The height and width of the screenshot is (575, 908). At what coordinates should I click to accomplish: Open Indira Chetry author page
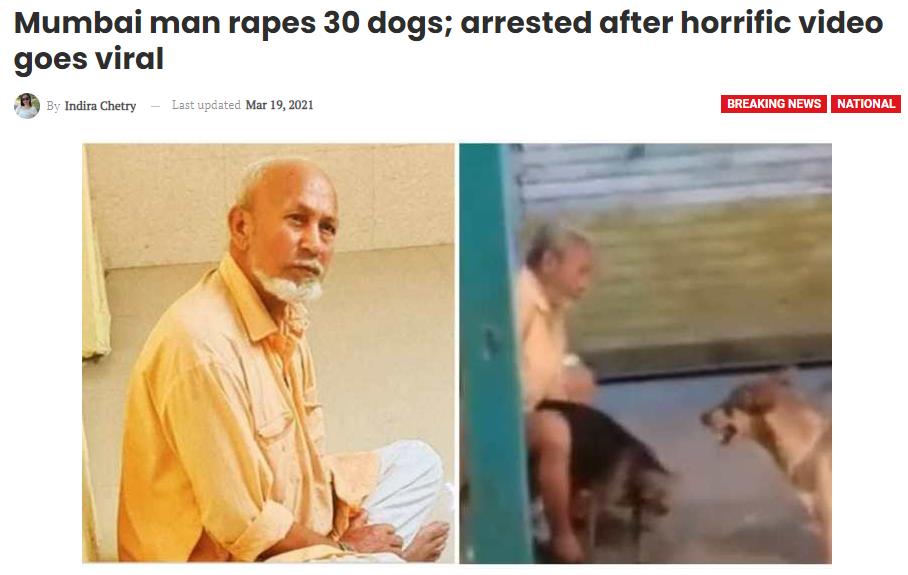pos(100,105)
